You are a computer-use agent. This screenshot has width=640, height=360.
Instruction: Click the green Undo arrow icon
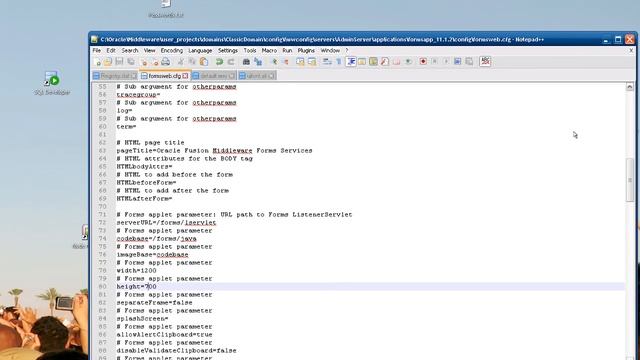[219, 62]
